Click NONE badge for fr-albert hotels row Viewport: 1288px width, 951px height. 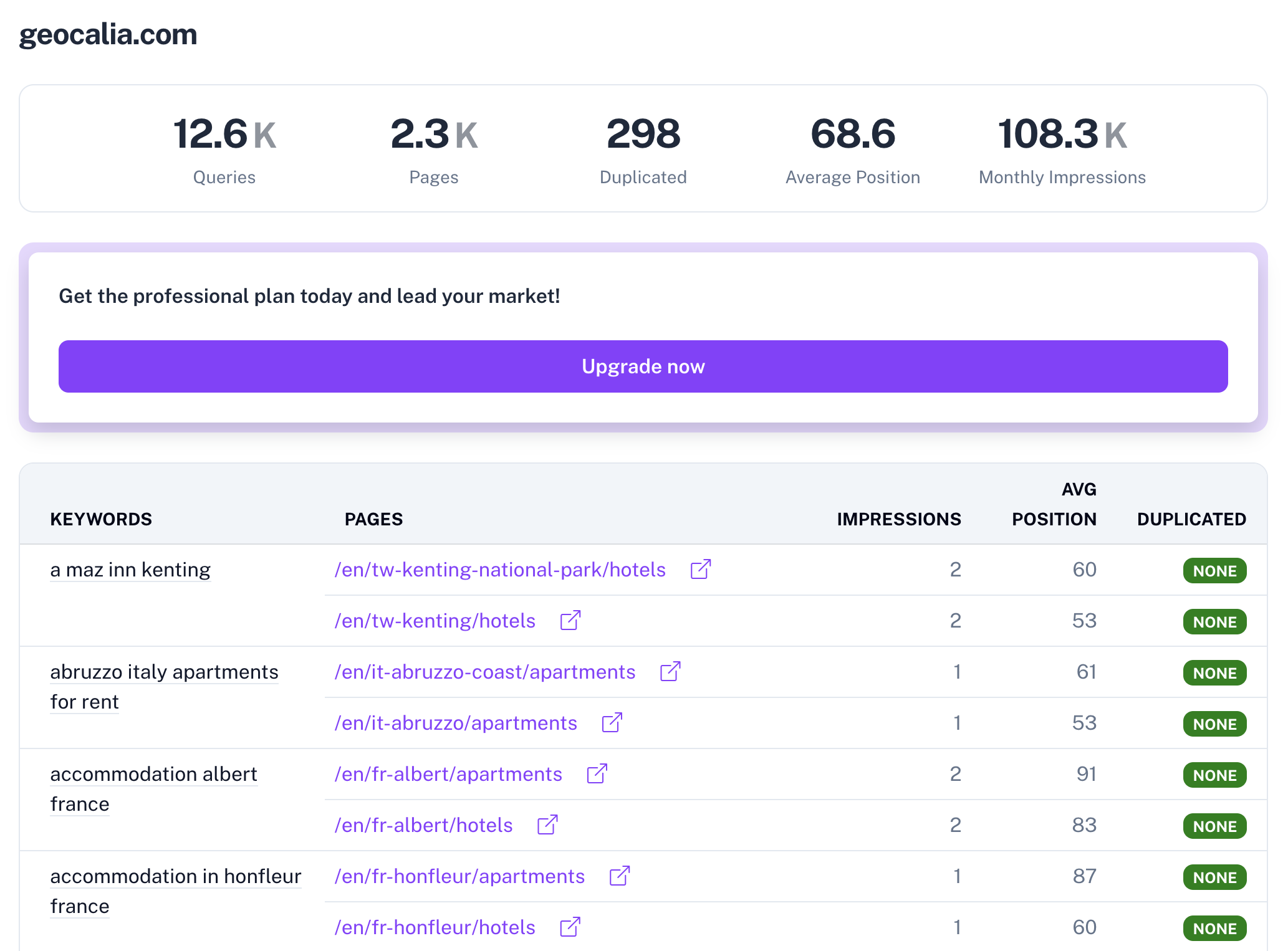coord(1215,826)
